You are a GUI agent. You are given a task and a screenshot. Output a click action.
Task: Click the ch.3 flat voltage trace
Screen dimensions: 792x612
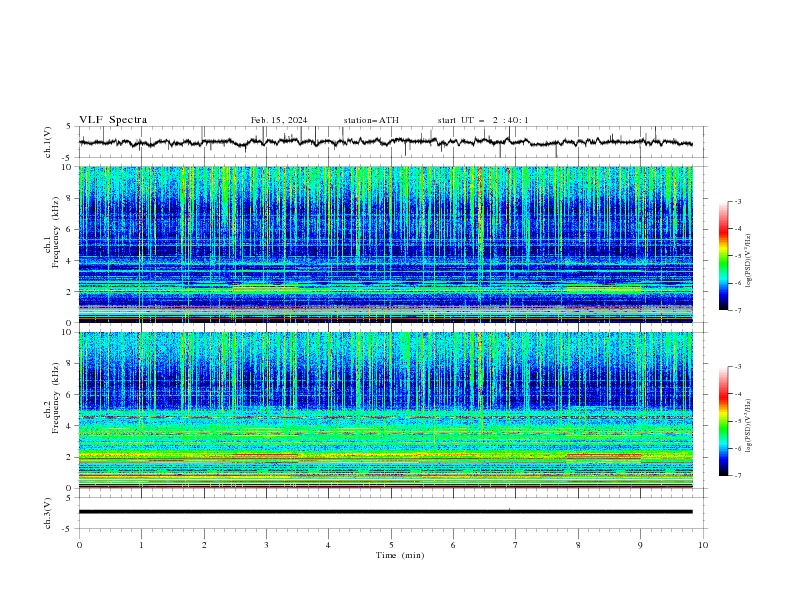(385, 512)
